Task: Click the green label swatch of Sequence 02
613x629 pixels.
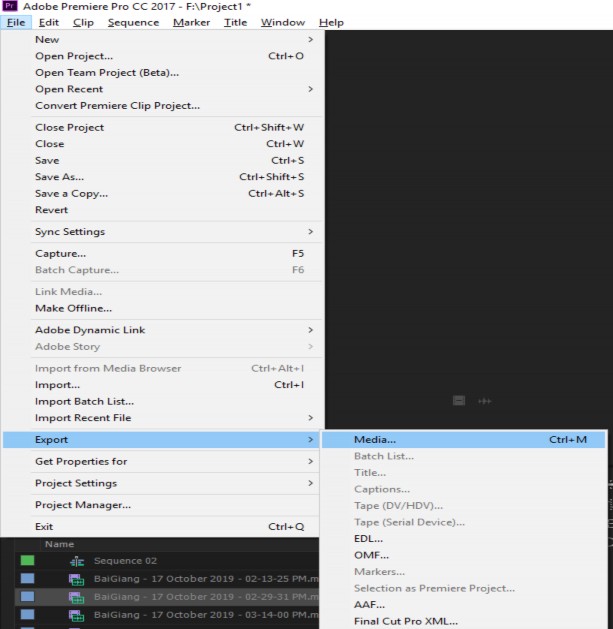Action: (x=27, y=561)
